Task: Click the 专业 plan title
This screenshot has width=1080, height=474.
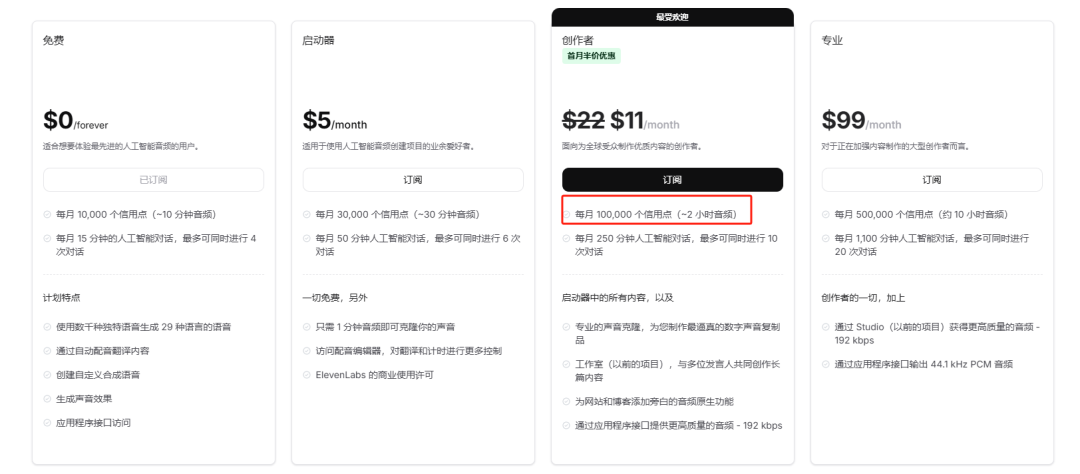Action: [832, 41]
